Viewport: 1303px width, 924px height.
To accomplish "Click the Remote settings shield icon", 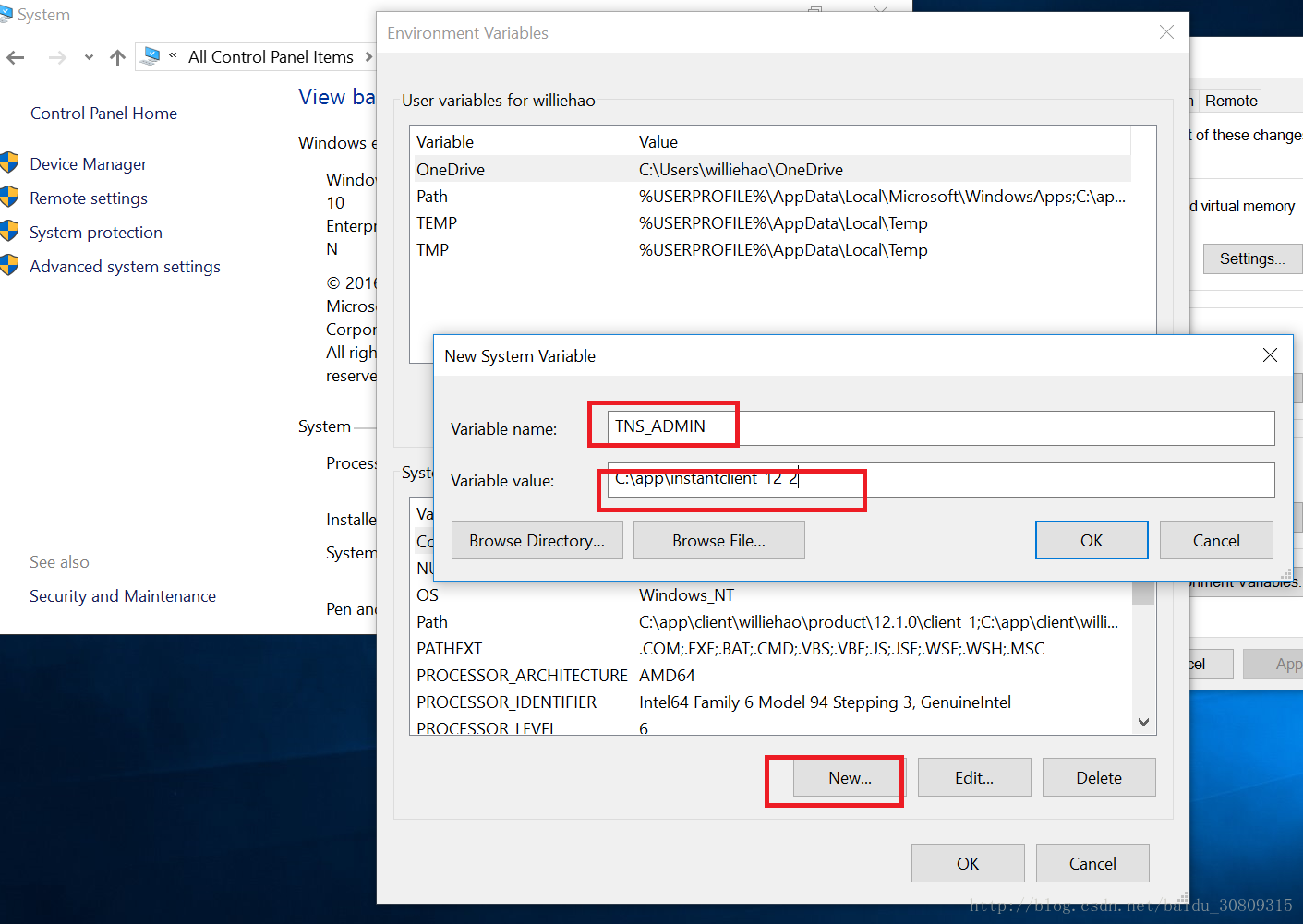I will click(x=9, y=198).
